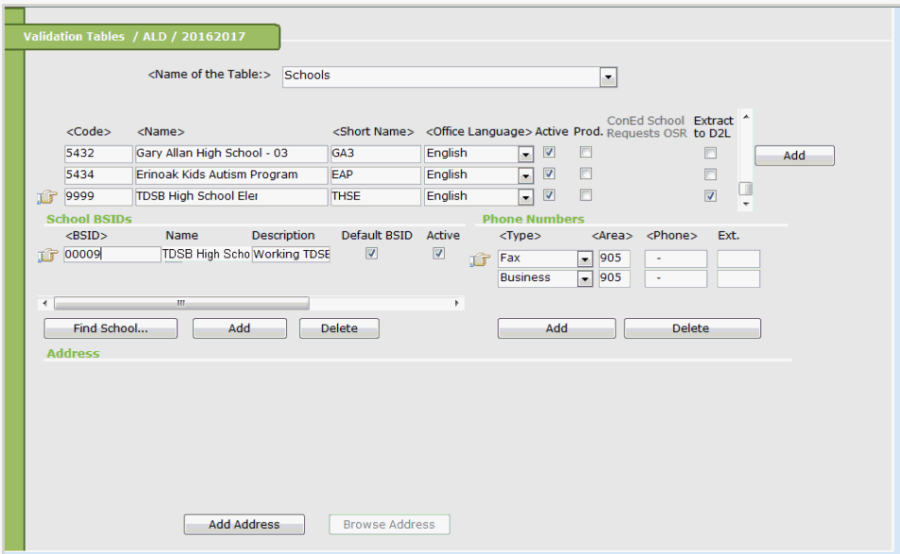Click the hand pointer icon beside code 9999
Image resolution: width=900 pixels, height=554 pixels.
(x=46, y=197)
